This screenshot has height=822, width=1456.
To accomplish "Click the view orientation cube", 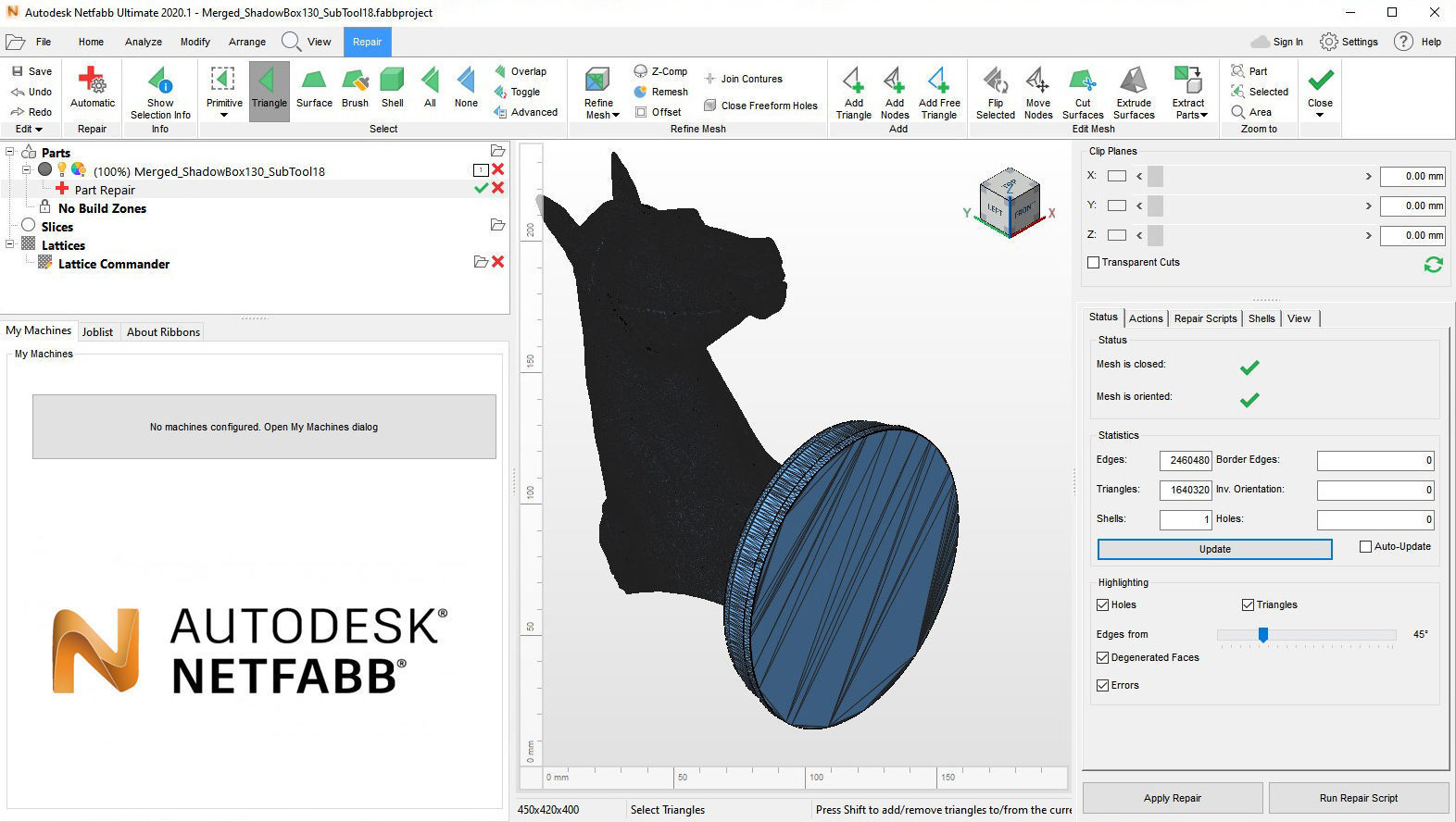I will pyautogui.click(x=1010, y=202).
